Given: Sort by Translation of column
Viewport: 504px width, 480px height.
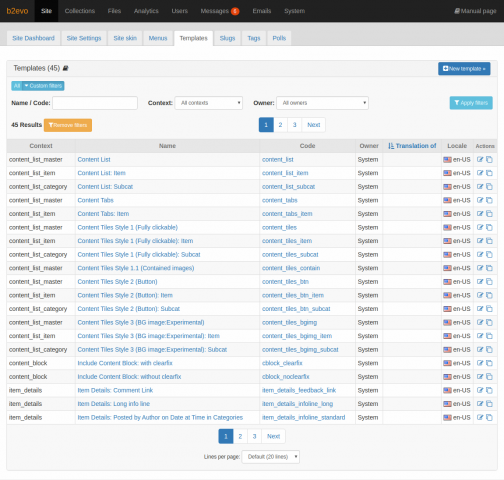Looking at the screenshot, I should 412,146.
